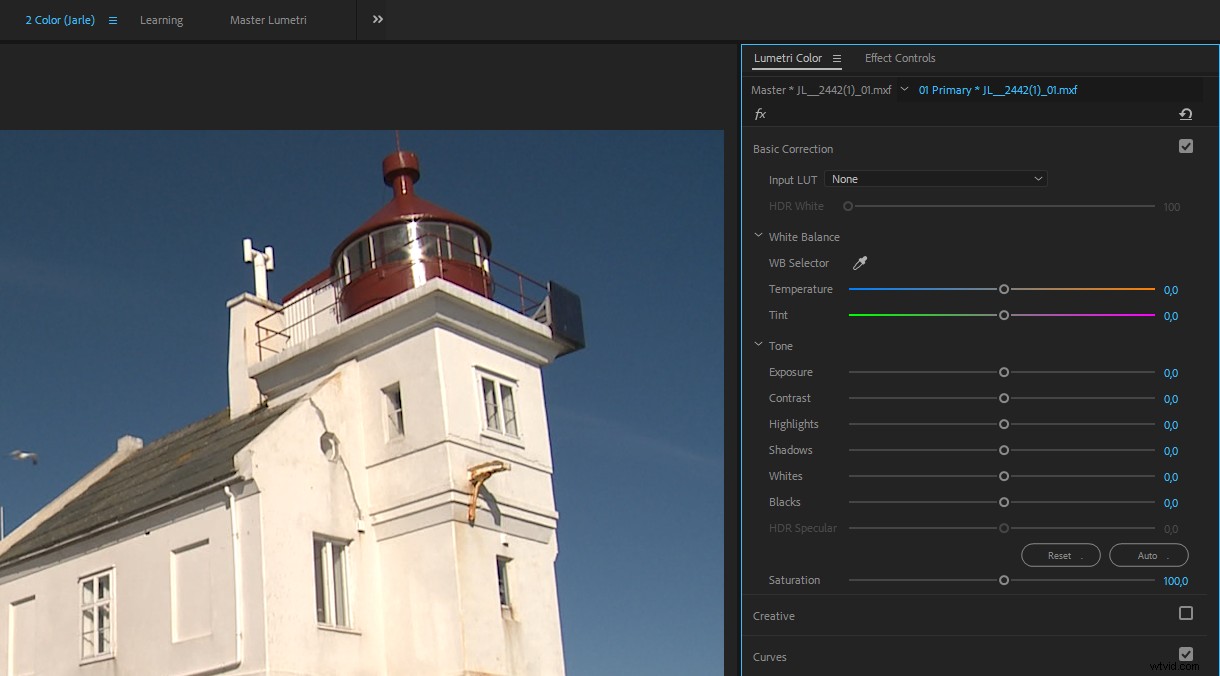Screen dimensions: 1220x676
Task: Click the Saturation slider handle
Action: click(x=1004, y=579)
